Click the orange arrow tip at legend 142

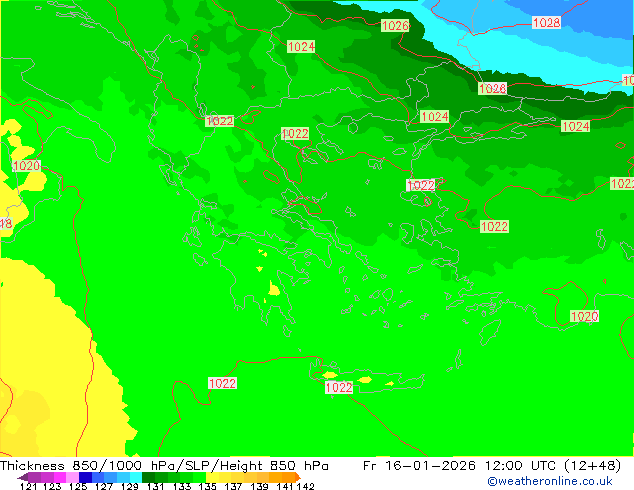click(x=298, y=477)
